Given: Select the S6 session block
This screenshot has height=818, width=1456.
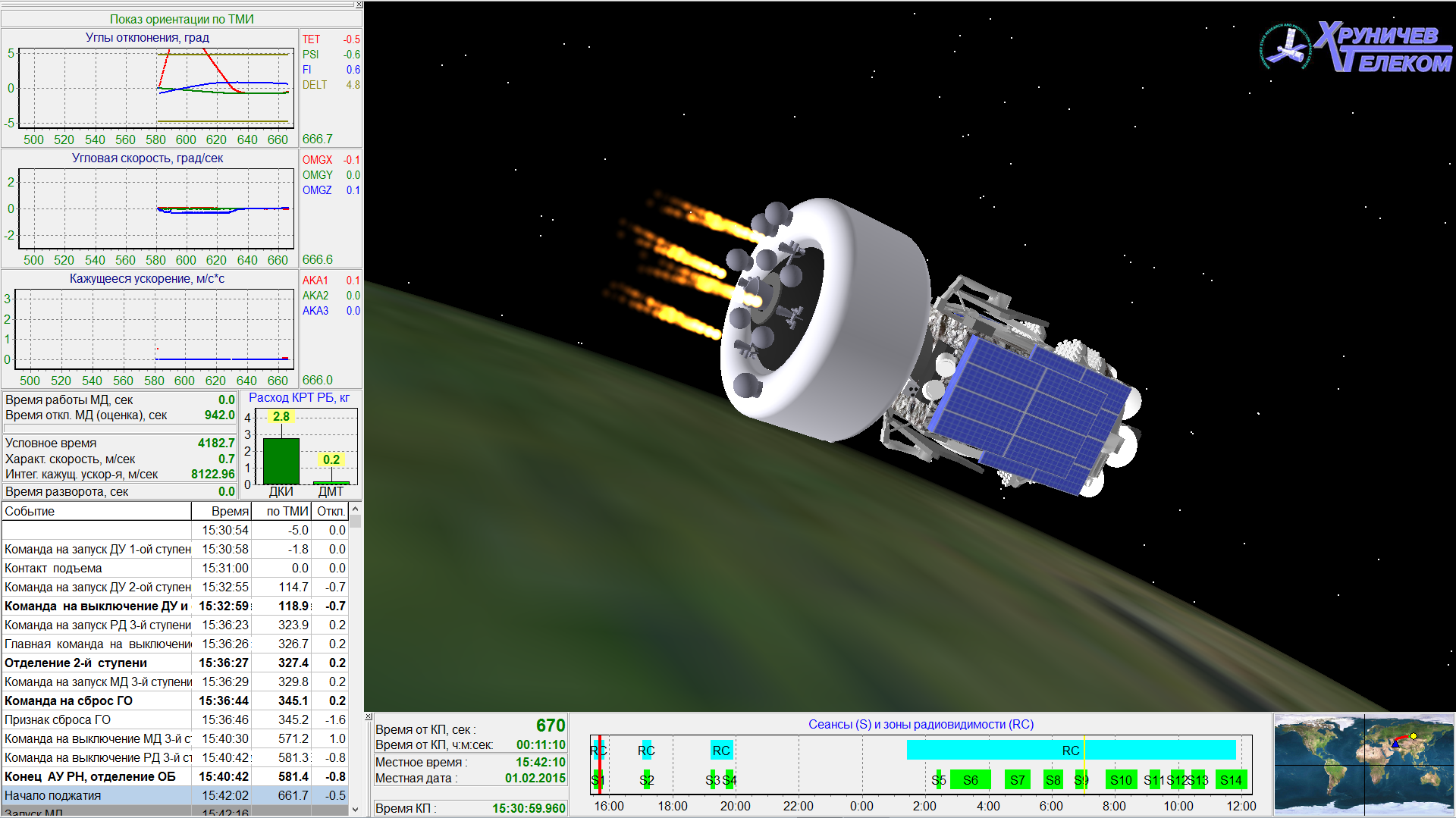Looking at the screenshot, I should pos(970,780).
